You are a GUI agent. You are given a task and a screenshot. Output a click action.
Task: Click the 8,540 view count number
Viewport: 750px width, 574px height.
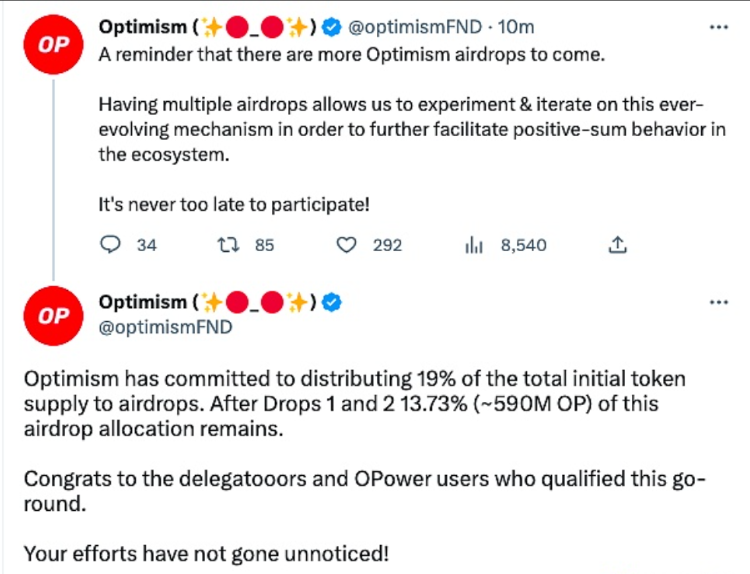pyautogui.click(x=523, y=245)
